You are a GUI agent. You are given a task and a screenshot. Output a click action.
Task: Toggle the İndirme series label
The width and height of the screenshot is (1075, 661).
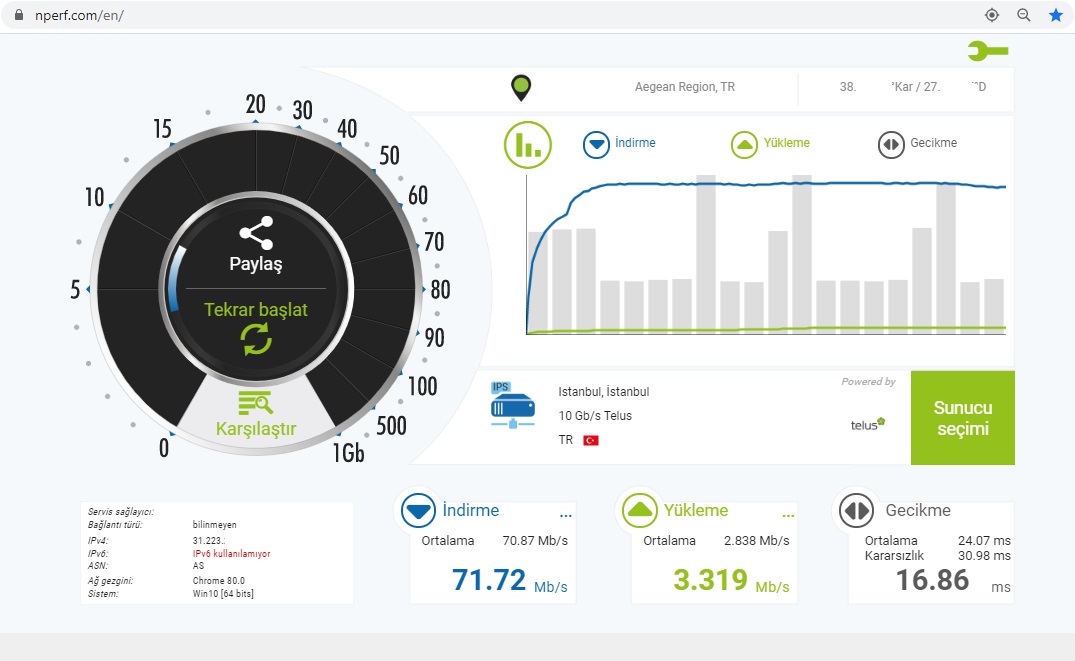point(635,143)
